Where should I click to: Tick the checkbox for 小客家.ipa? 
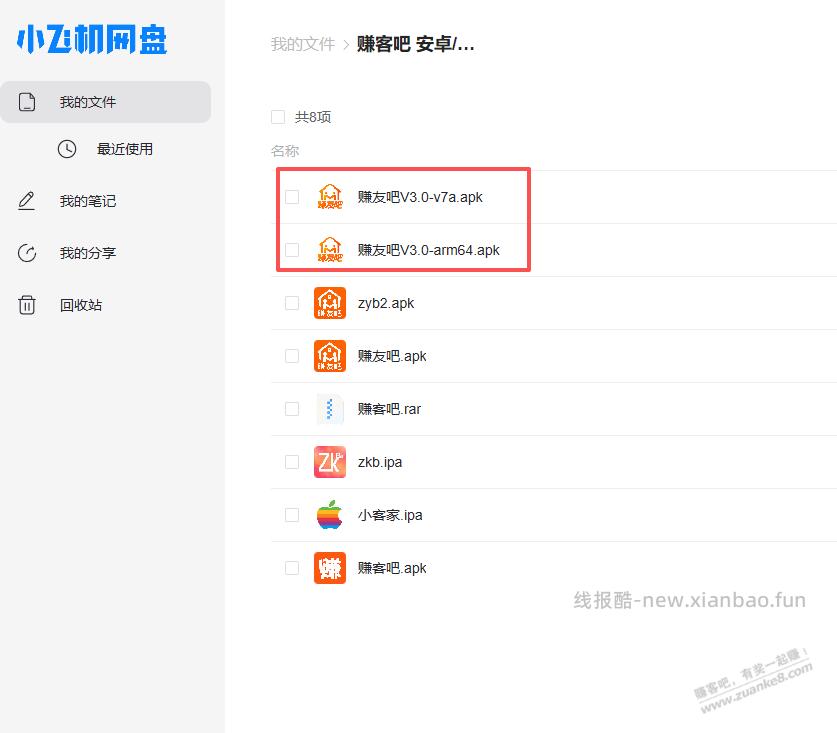tap(292, 515)
